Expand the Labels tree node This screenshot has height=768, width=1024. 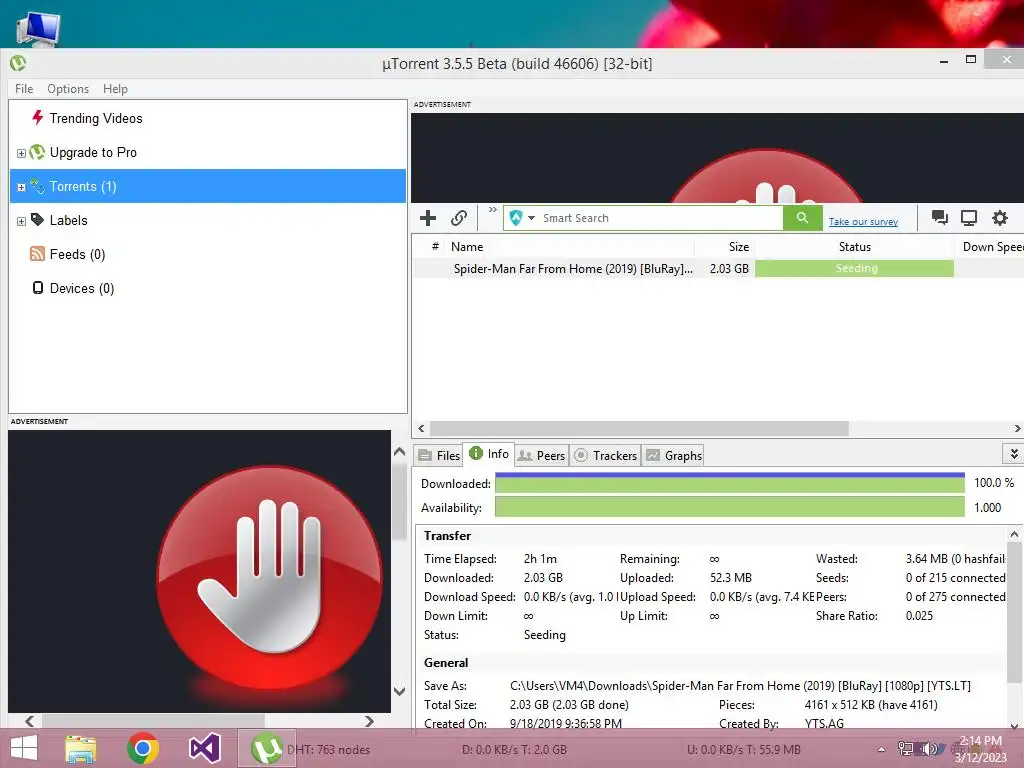click(x=21, y=221)
